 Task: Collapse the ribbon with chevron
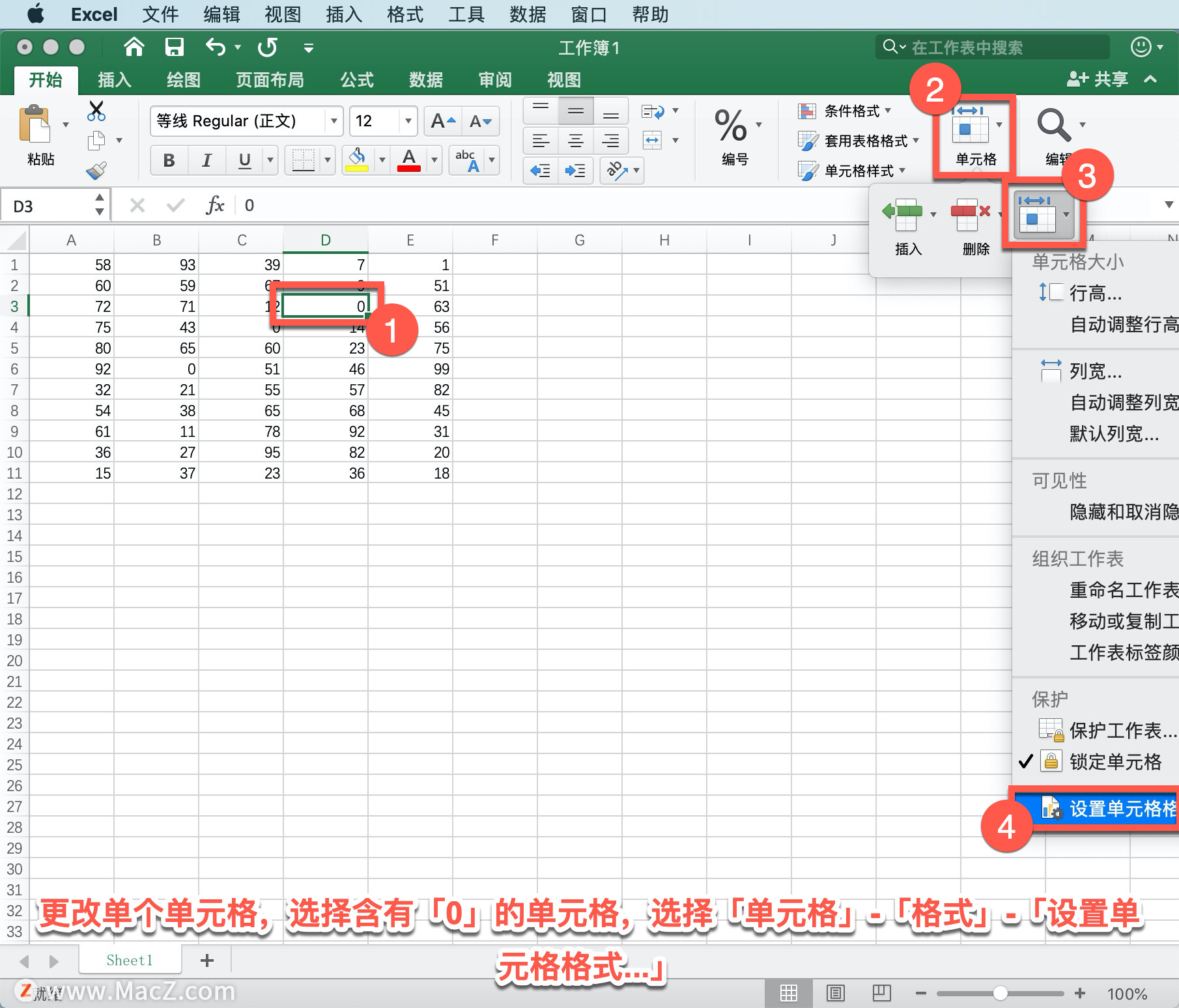tap(1150, 79)
